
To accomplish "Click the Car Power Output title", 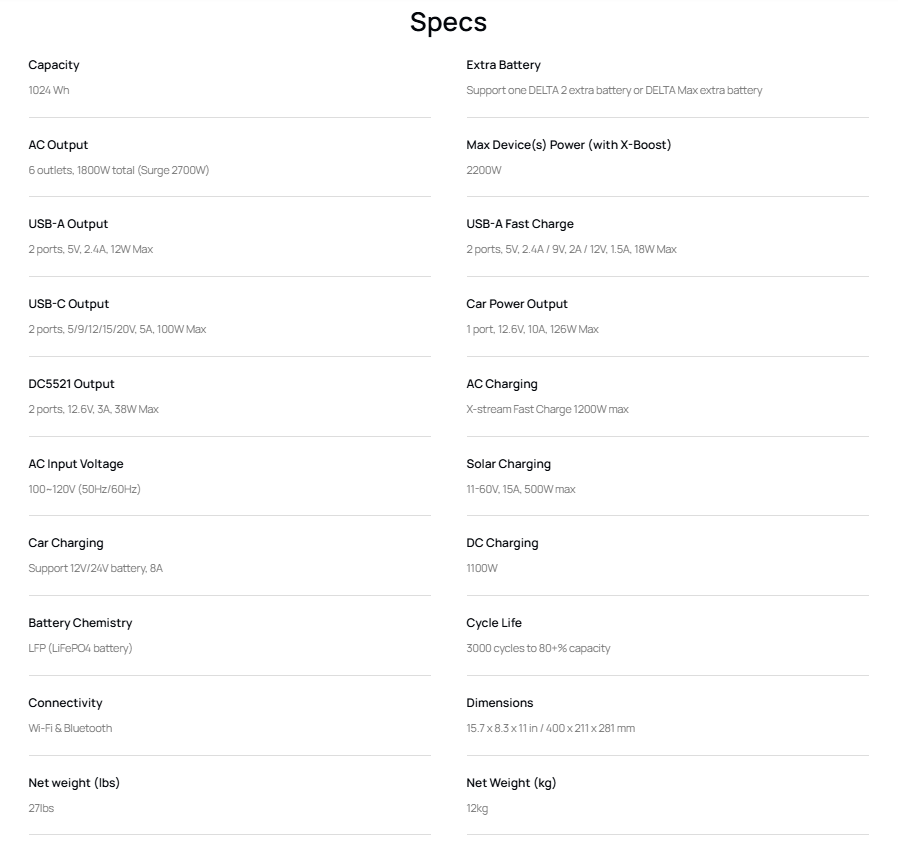I will point(517,304).
